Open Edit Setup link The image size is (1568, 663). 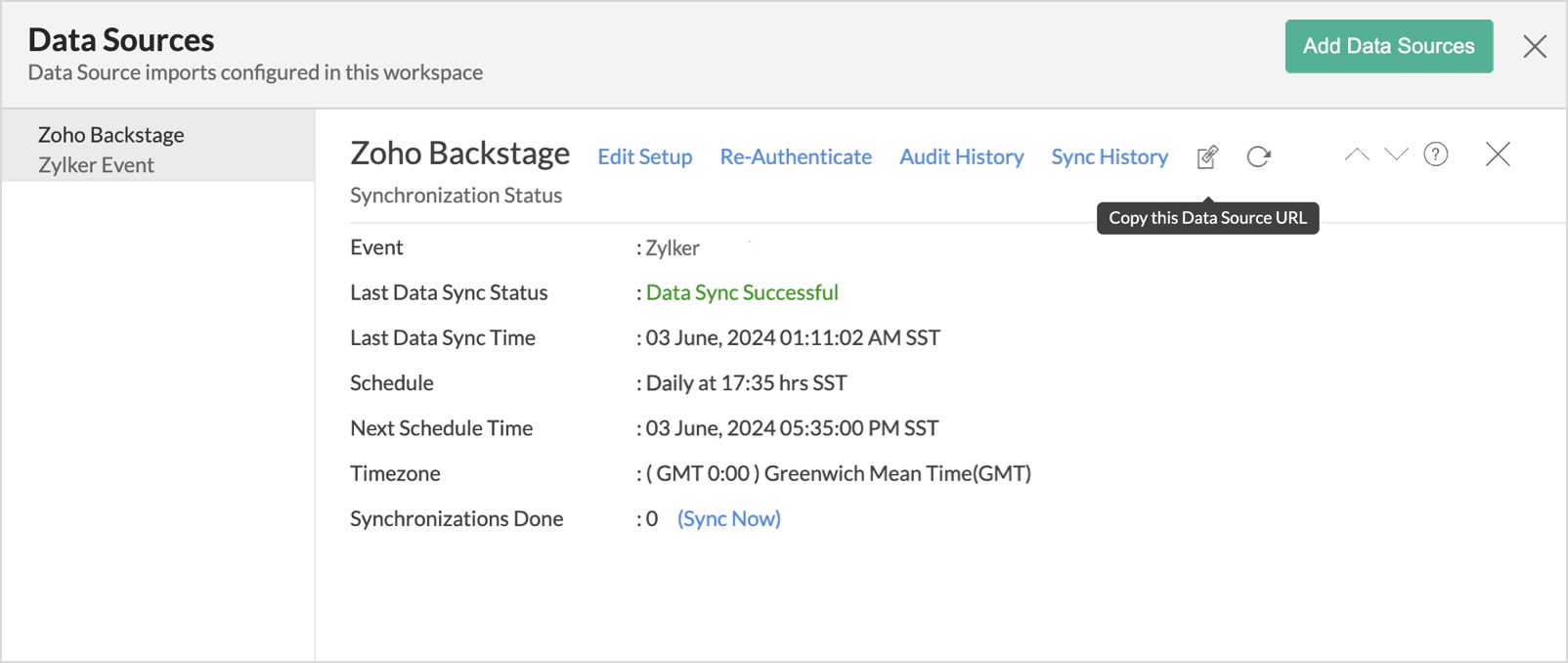[645, 156]
